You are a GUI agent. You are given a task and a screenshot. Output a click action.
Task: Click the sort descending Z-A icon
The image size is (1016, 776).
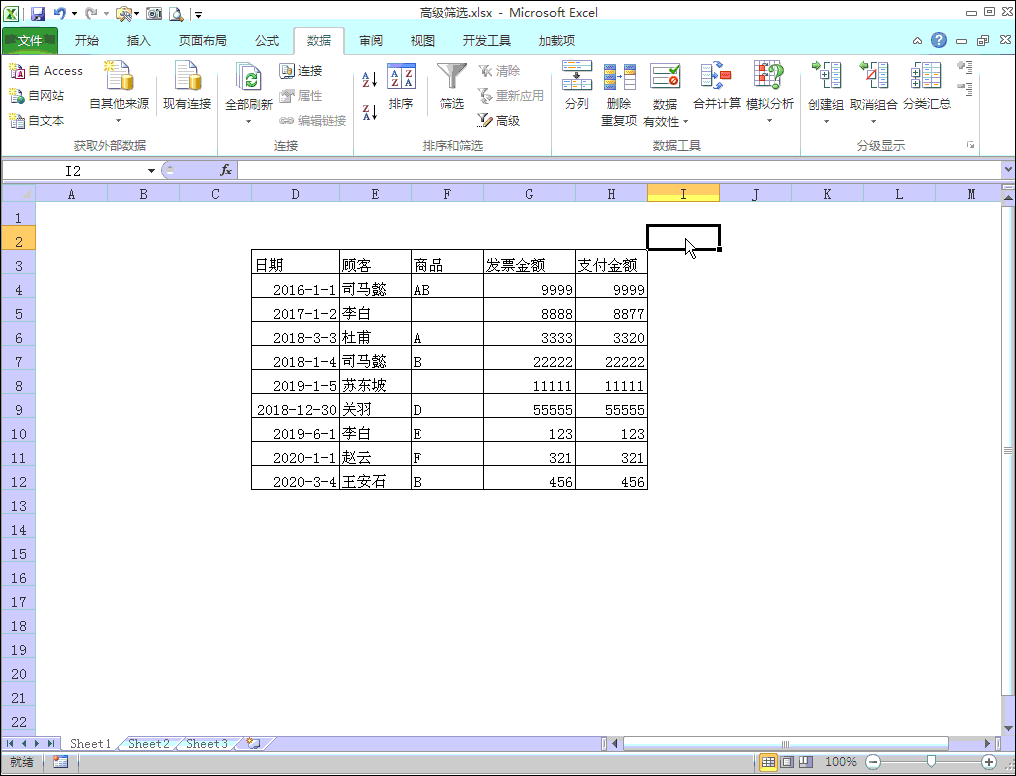pyautogui.click(x=369, y=113)
